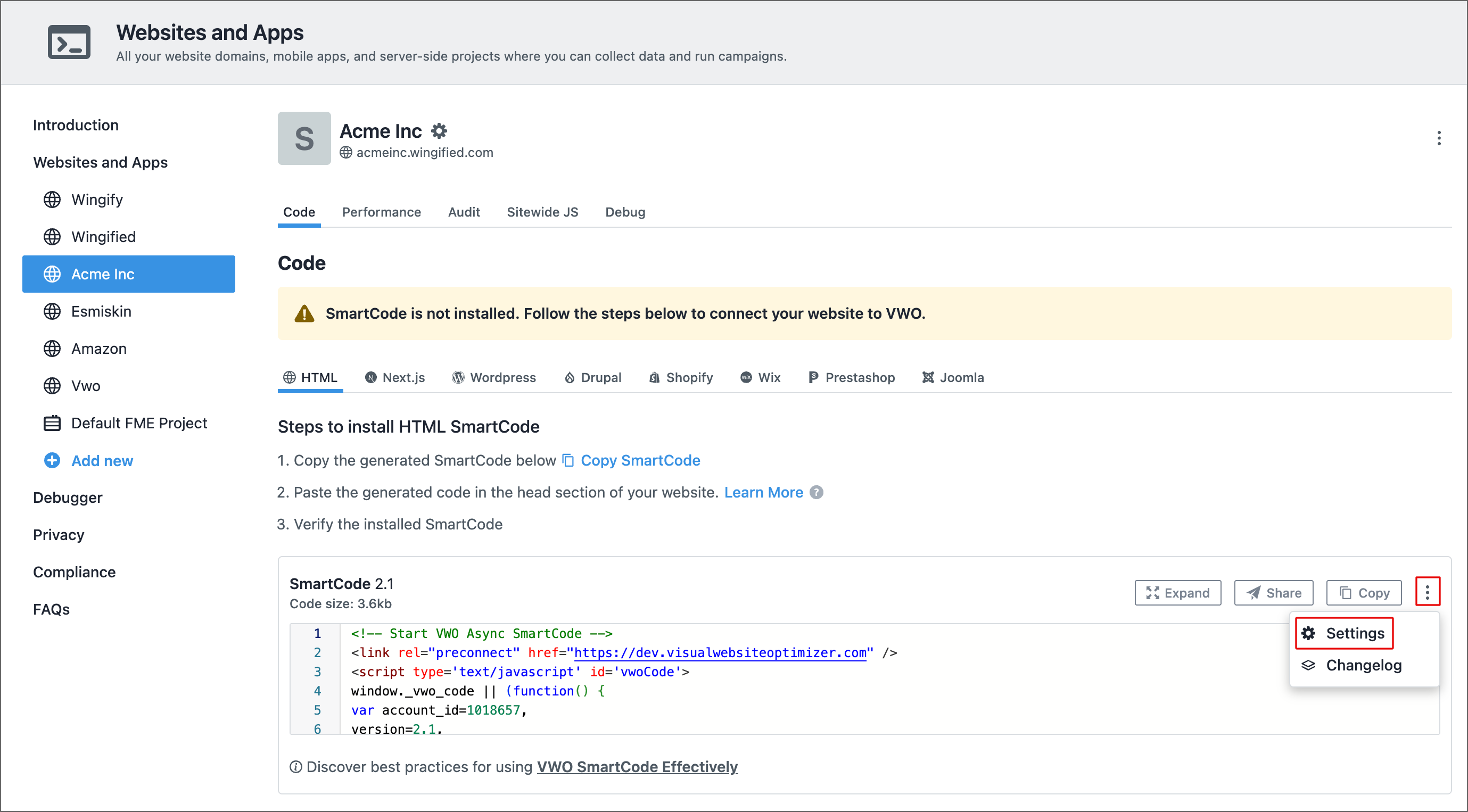Click the Copy SmartCode link
This screenshot has height=812, width=1468.
(x=640, y=460)
